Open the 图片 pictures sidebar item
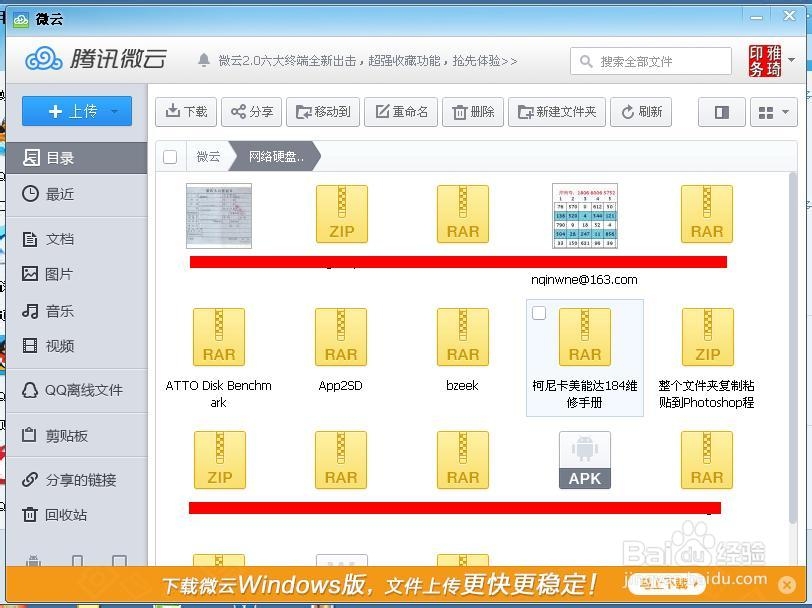Image resolution: width=812 pixels, height=608 pixels. point(77,273)
